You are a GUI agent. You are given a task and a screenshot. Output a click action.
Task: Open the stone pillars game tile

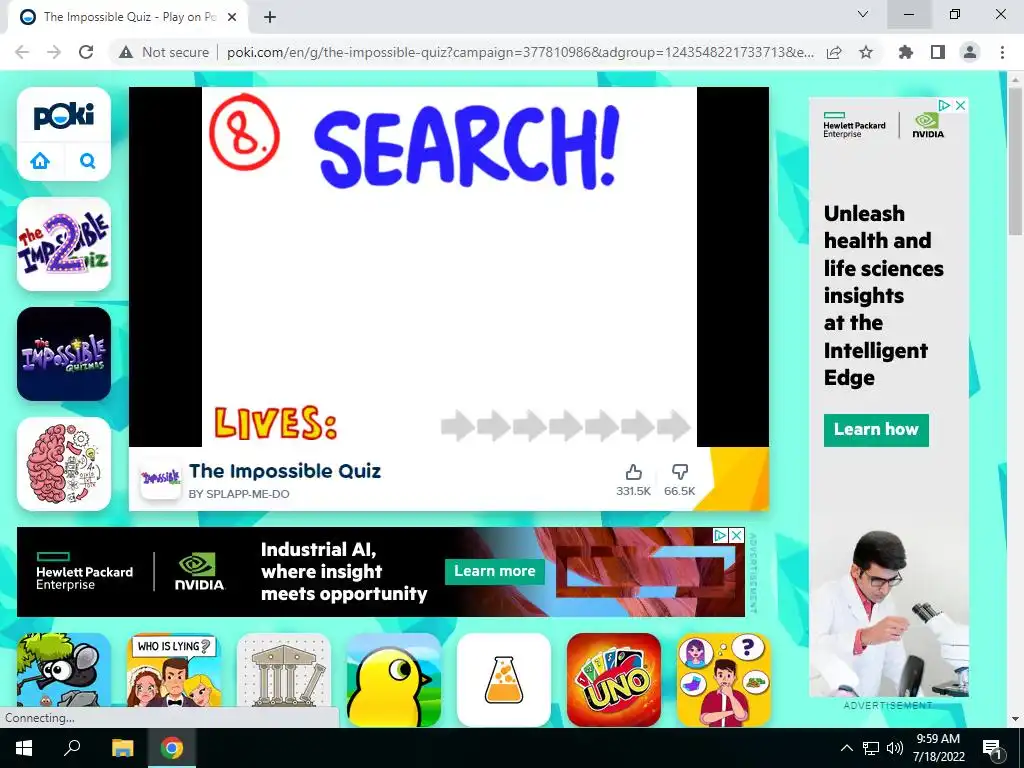(x=284, y=679)
